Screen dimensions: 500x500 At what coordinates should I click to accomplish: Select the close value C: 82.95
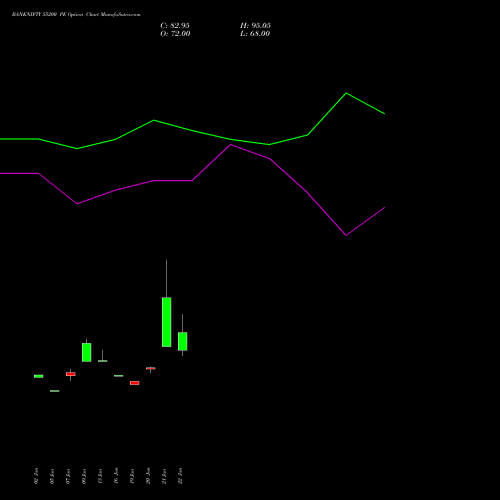point(175,26)
